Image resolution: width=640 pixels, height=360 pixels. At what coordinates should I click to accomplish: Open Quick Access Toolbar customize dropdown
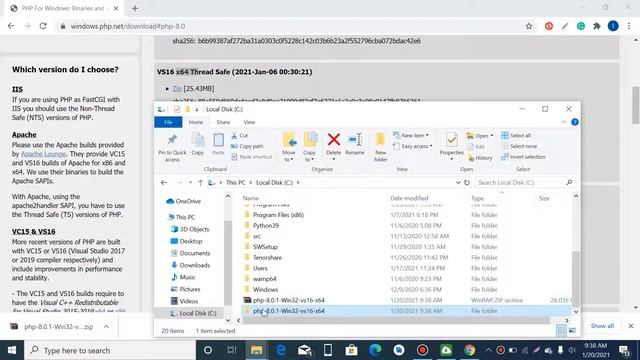tap(196, 109)
